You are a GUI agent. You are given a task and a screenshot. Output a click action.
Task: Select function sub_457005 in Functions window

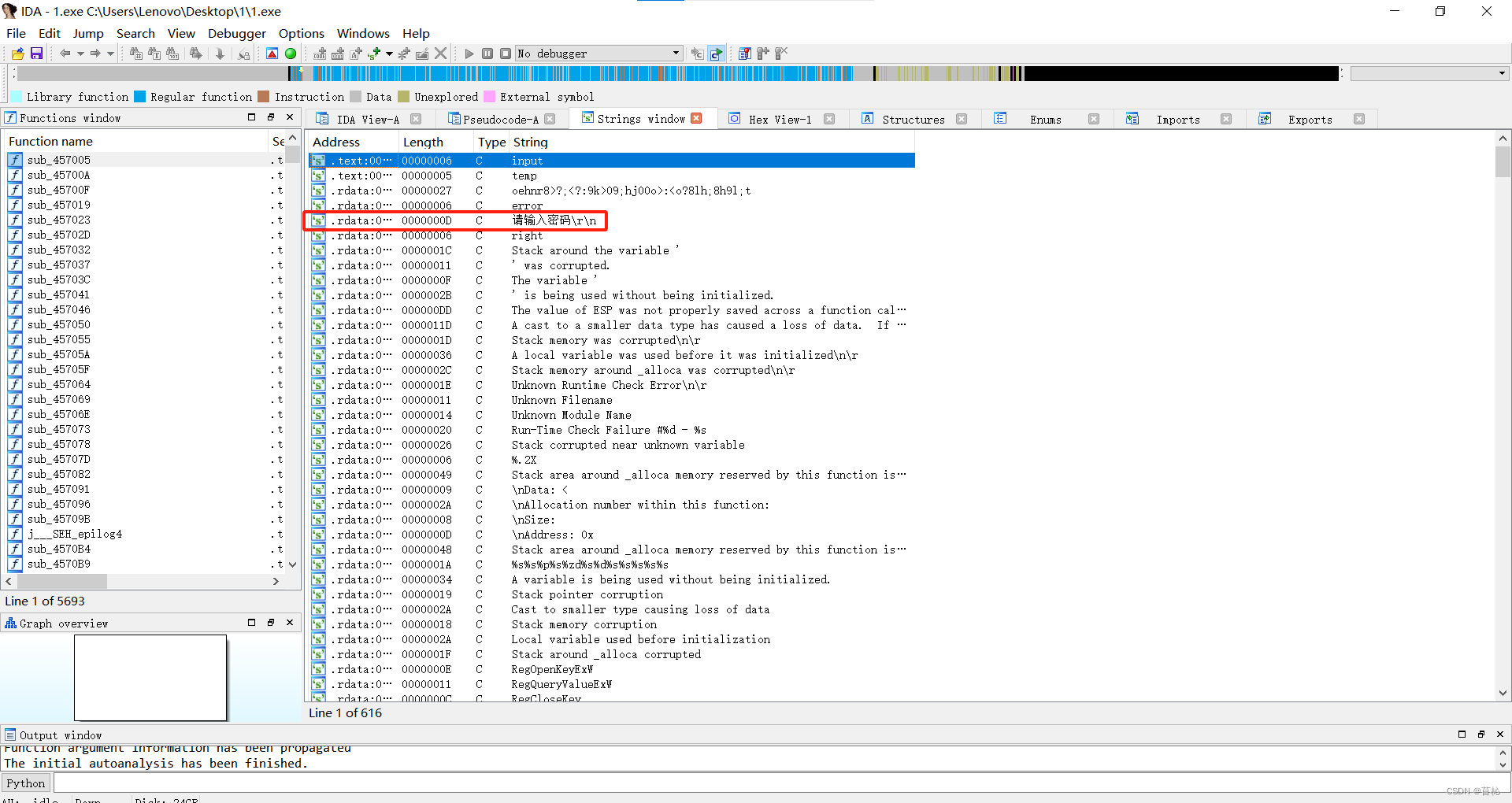59,159
